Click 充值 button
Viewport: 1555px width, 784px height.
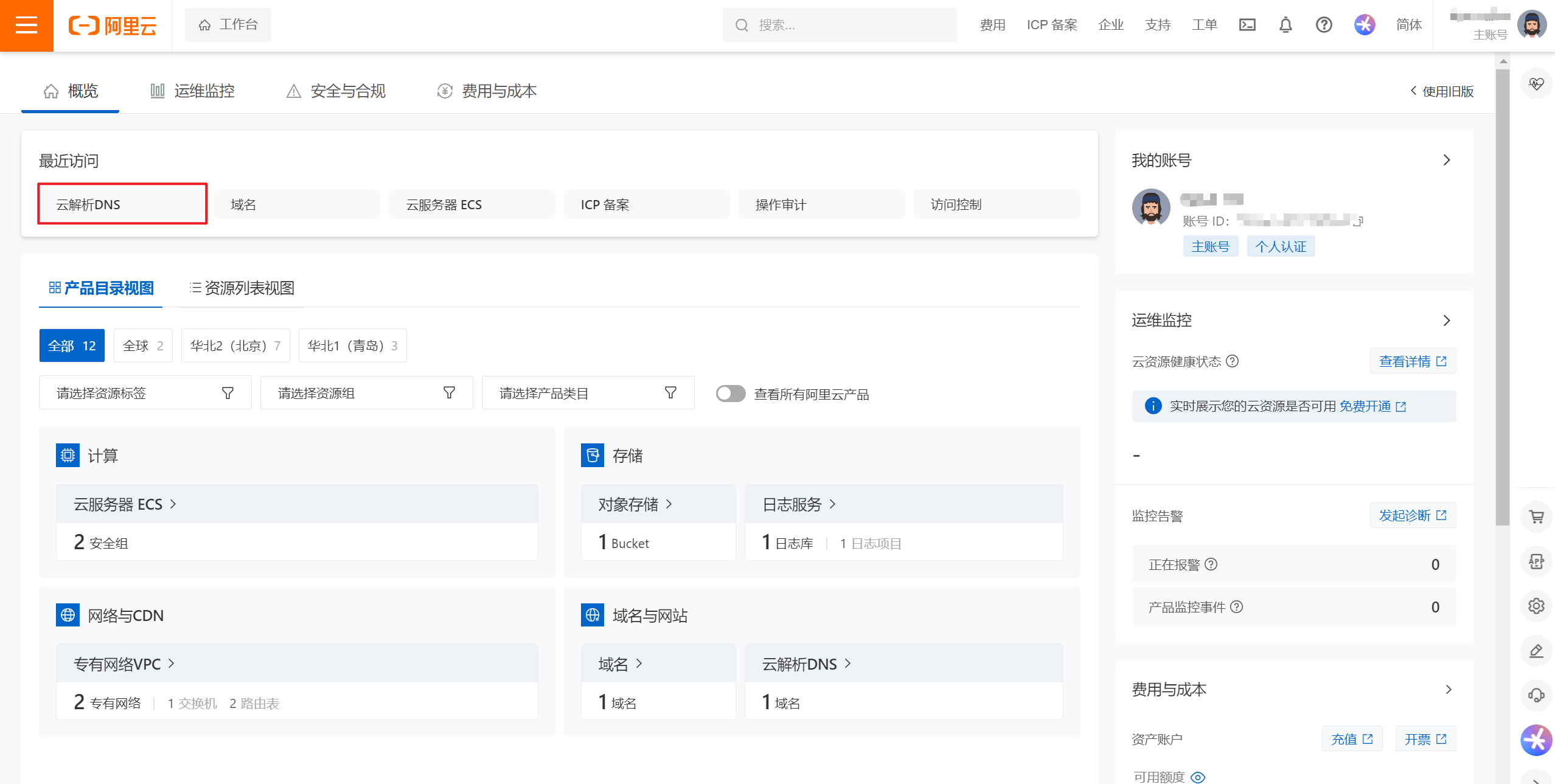(1352, 738)
